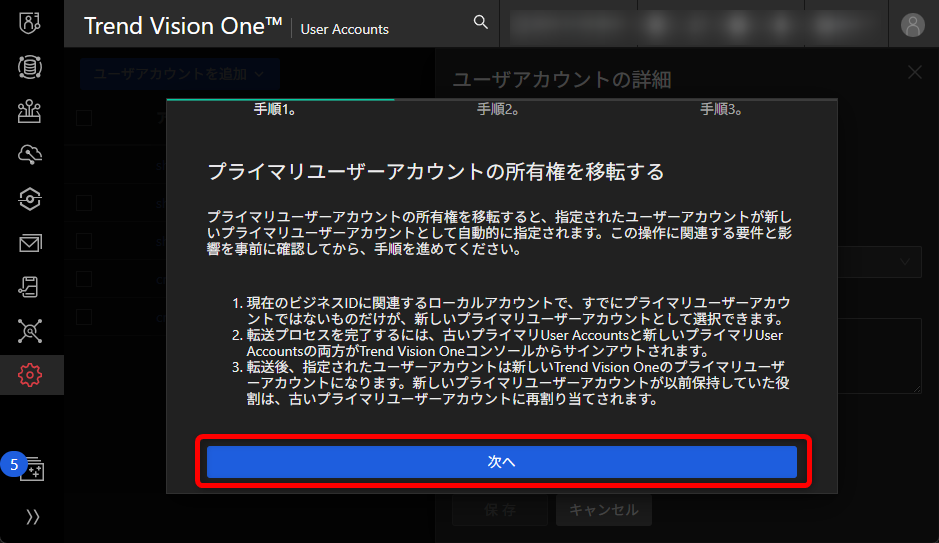
Task: Click the キャンセル button in details panel
Action: tap(604, 510)
